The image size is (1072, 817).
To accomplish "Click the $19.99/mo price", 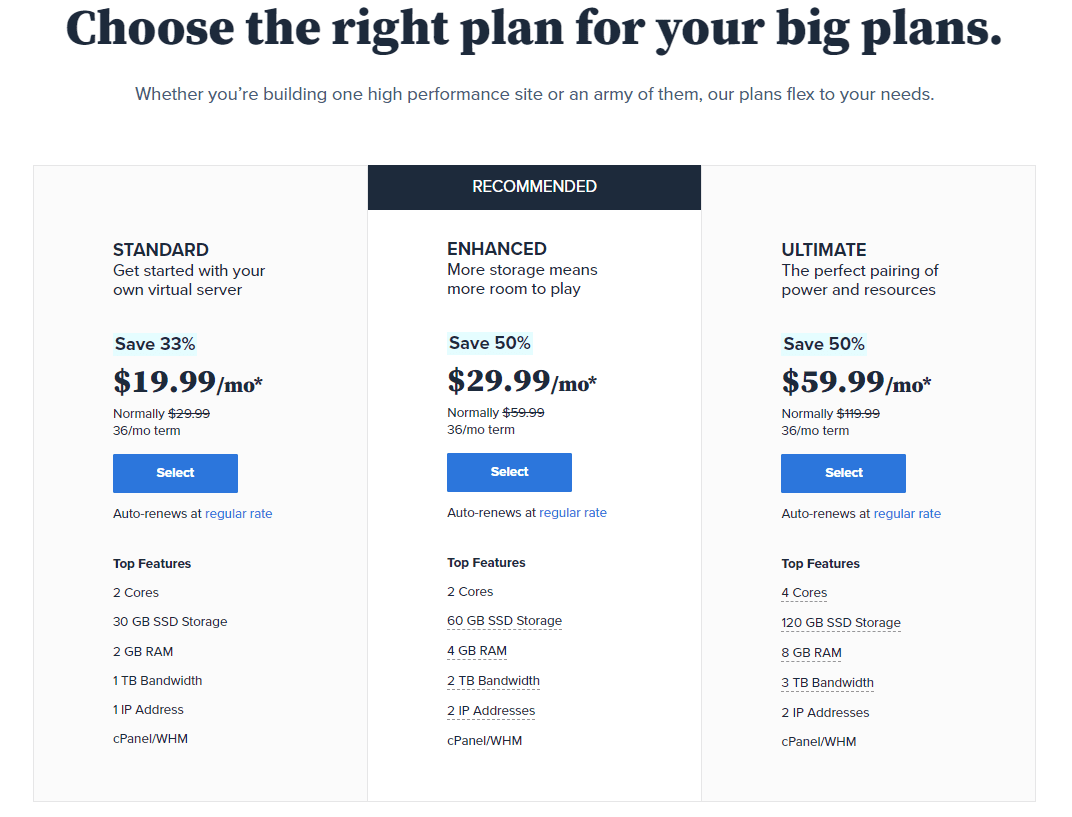I will (x=188, y=382).
